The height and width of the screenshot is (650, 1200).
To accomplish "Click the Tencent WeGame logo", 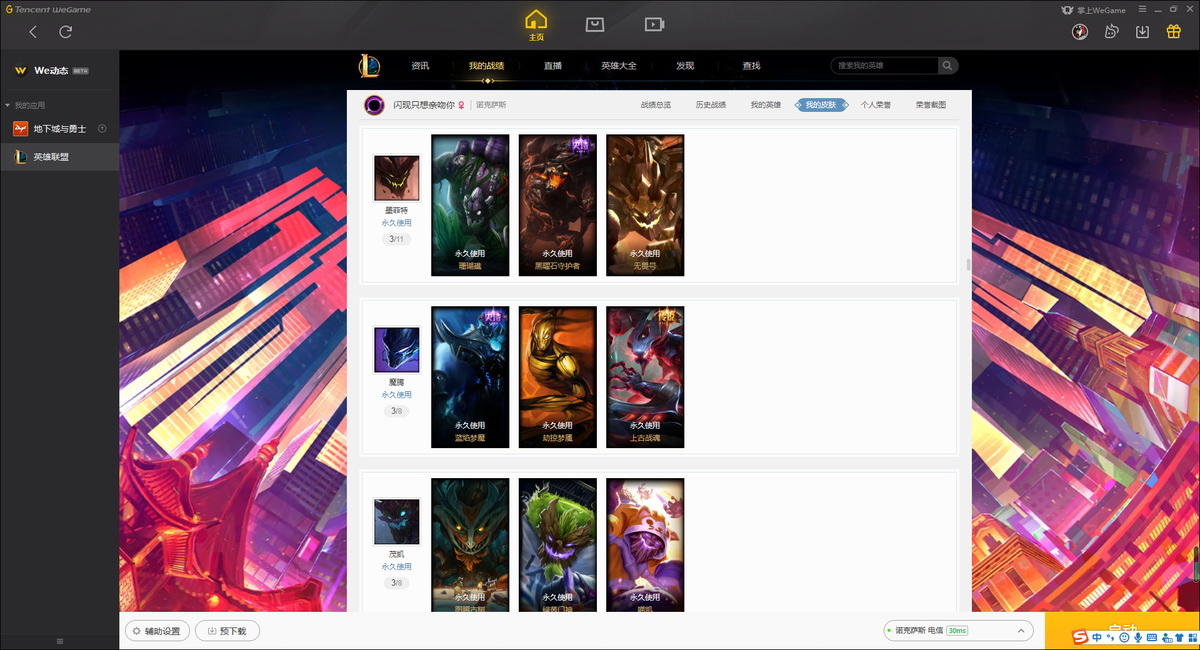I will pyautogui.click(x=46, y=9).
